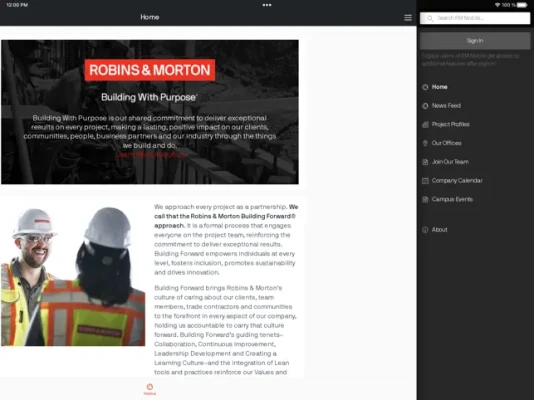Click the Join Our Team icon
Image resolution: width=534 pixels, height=400 pixels.
[425, 162]
